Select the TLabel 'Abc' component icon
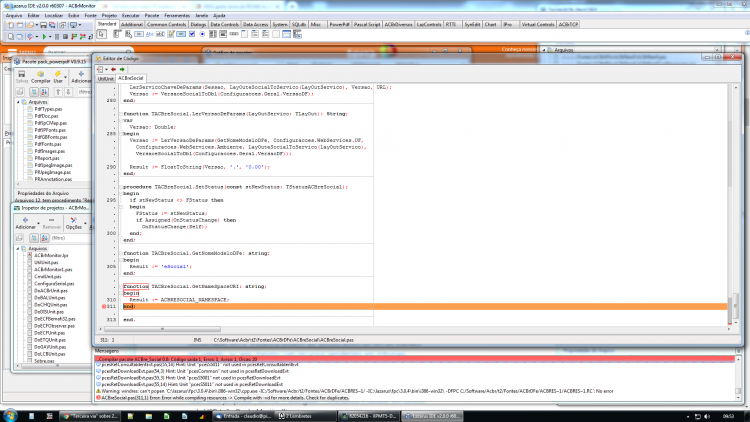 (149, 34)
